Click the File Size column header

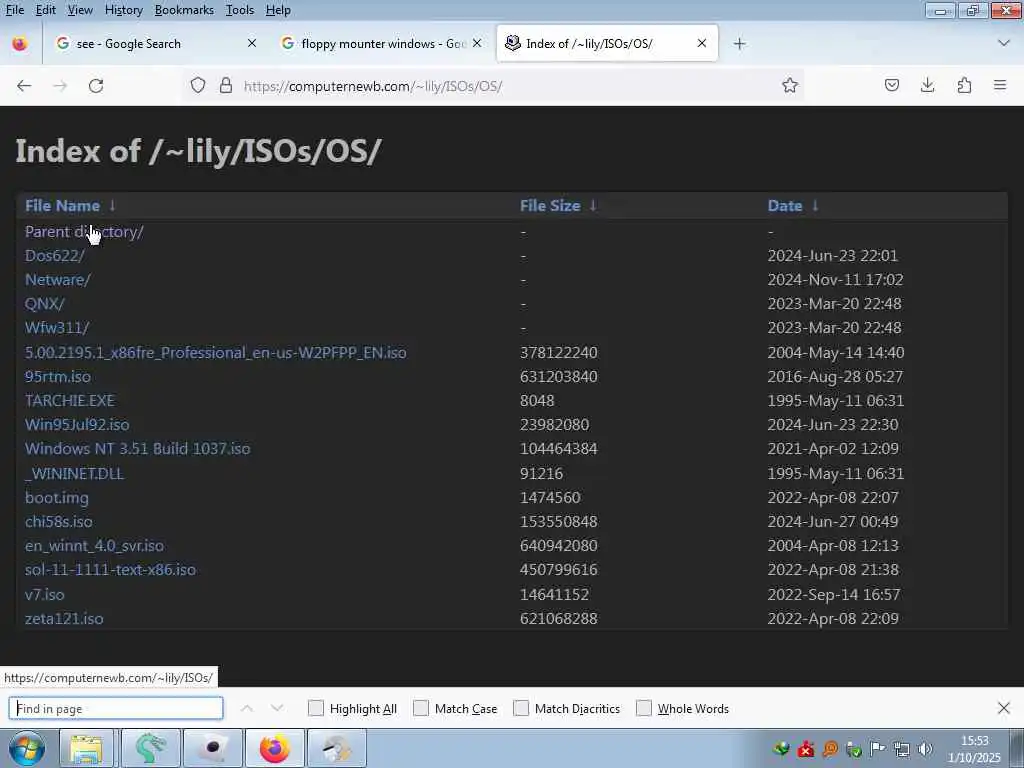coord(550,205)
